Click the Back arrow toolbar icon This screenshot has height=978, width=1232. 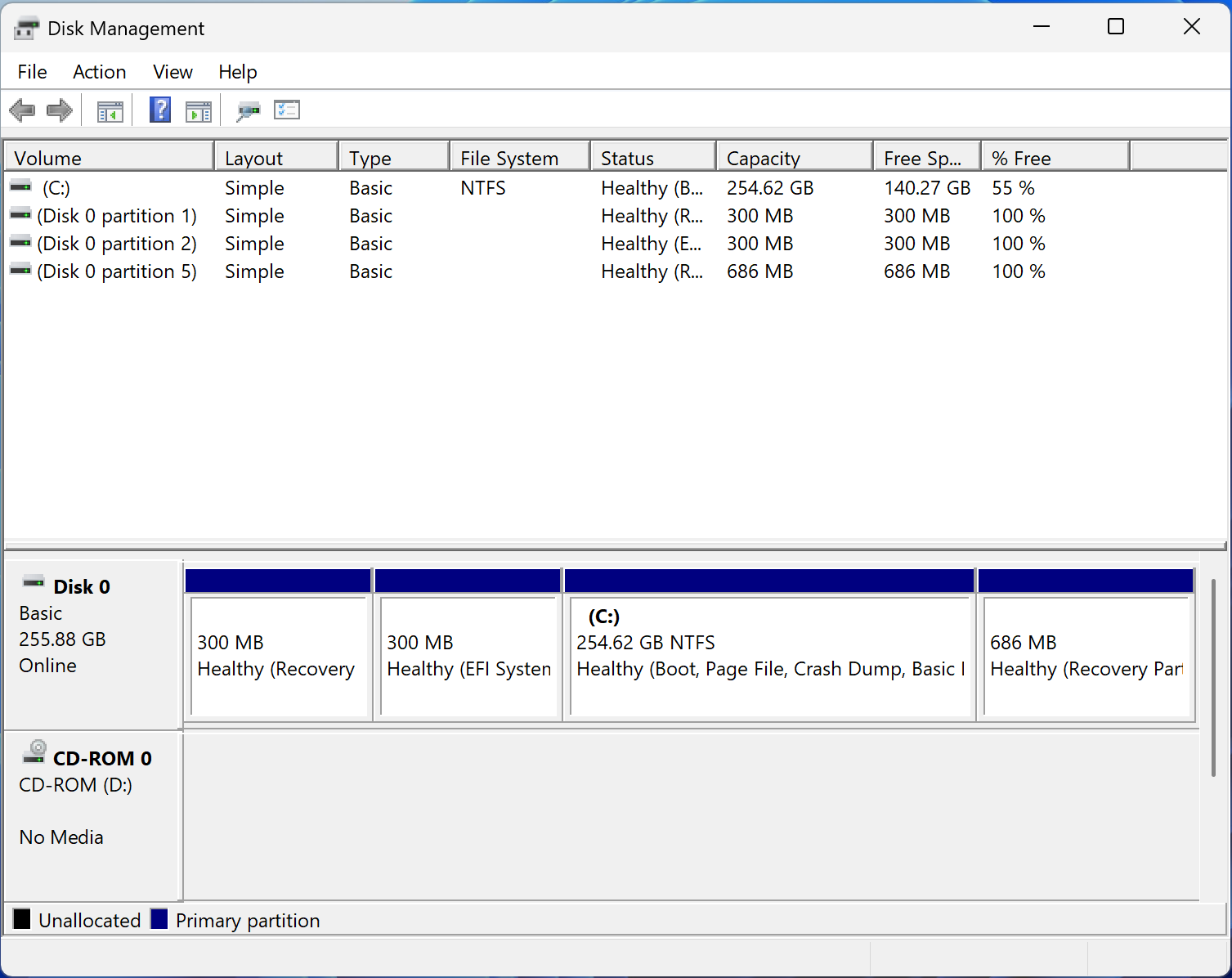pyautogui.click(x=22, y=110)
